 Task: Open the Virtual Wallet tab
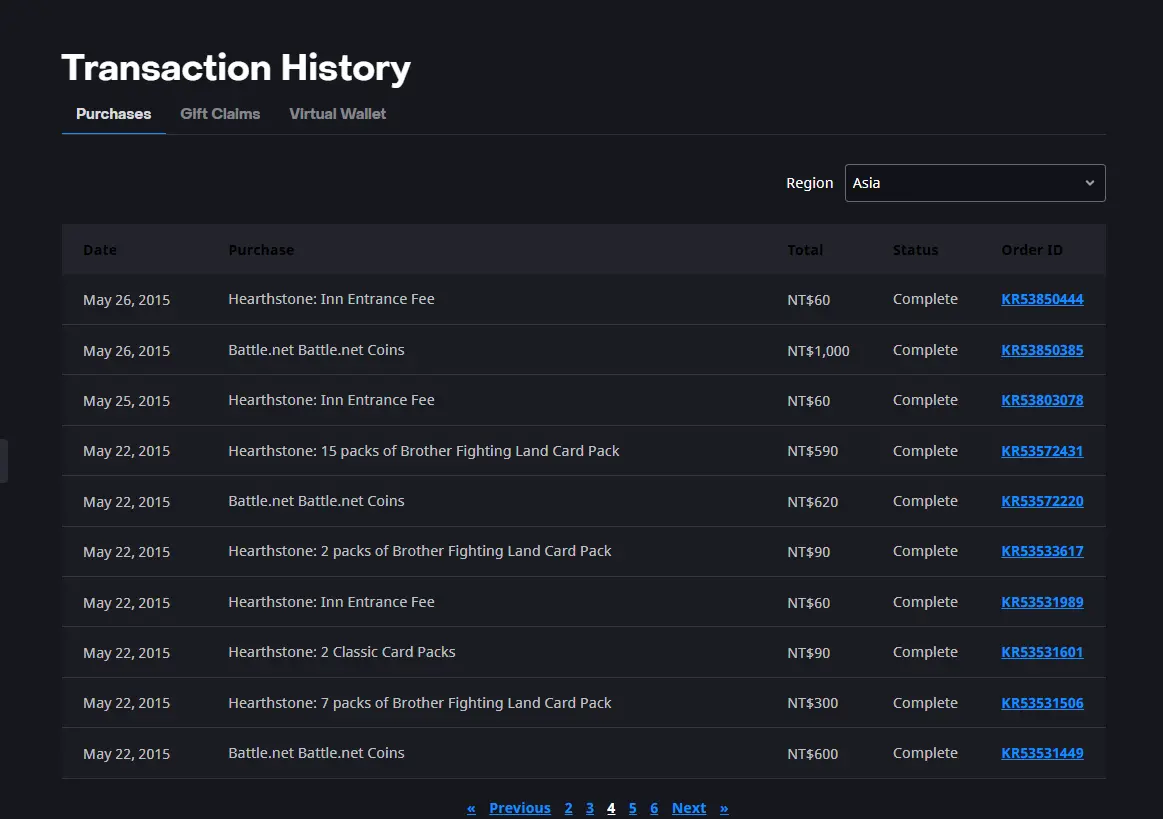point(337,114)
